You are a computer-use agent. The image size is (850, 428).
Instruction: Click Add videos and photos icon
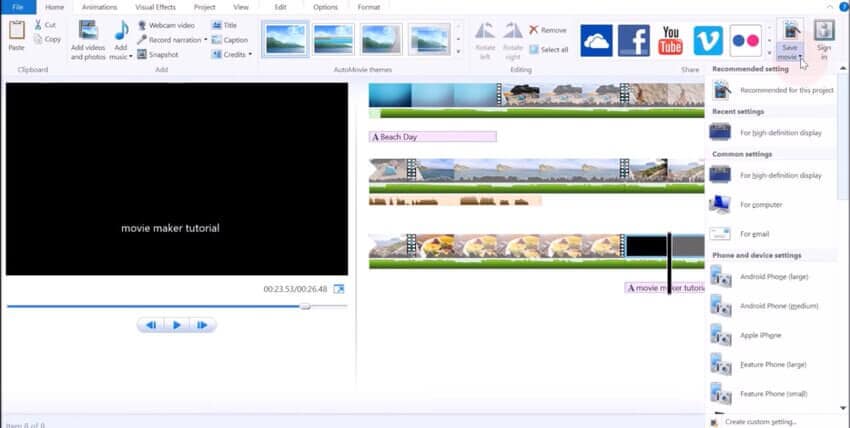point(88,30)
